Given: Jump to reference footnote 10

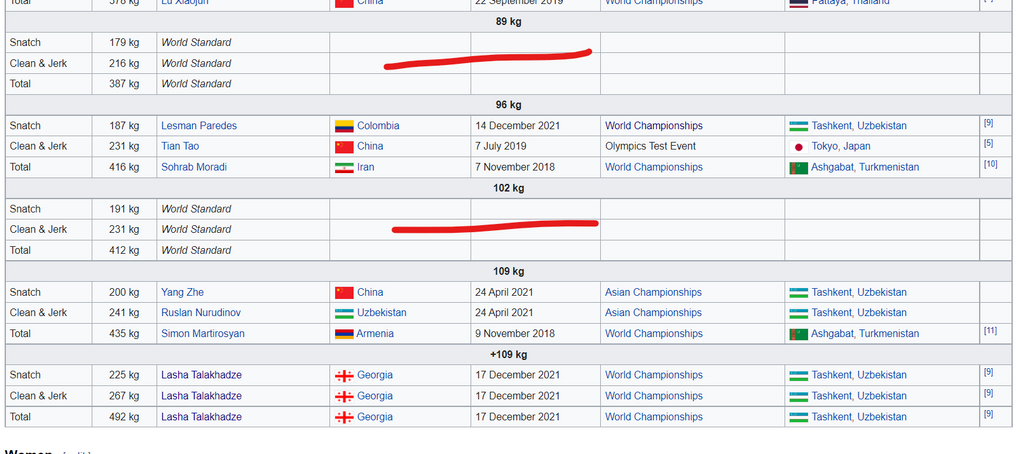Looking at the screenshot, I should click(x=990, y=164).
